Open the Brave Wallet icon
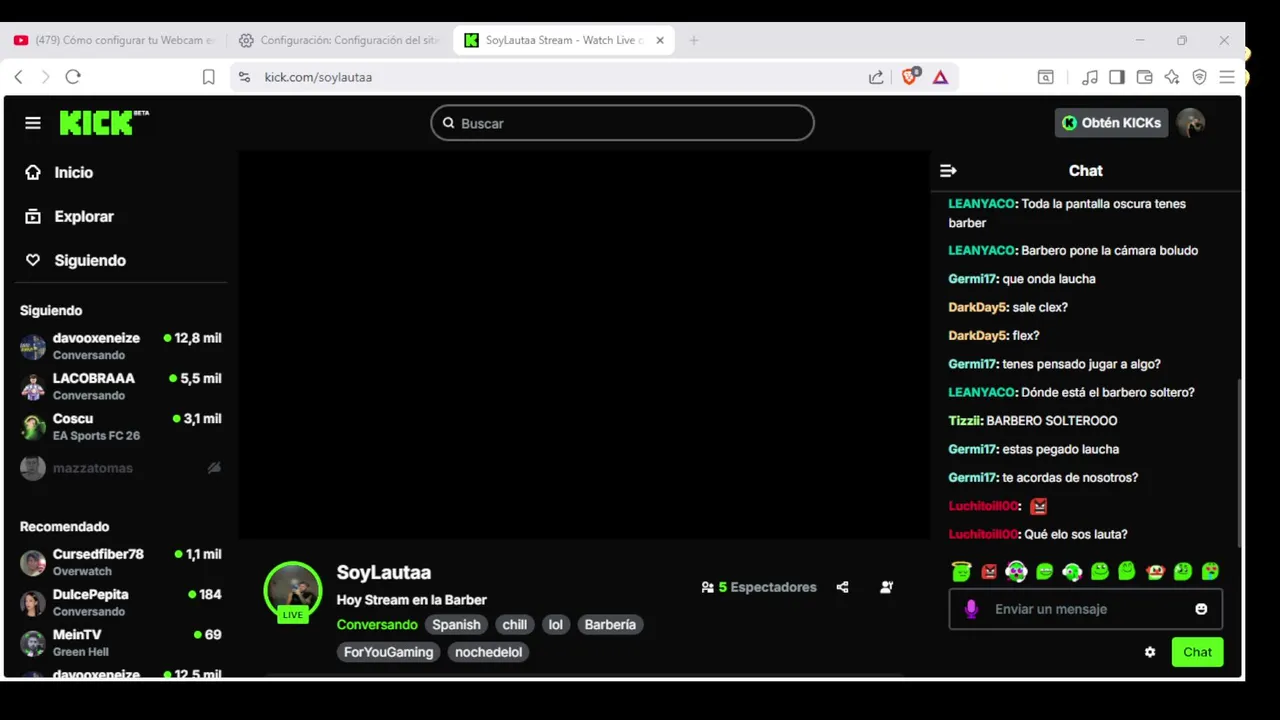The height and width of the screenshot is (720, 1280). pos(1145,77)
